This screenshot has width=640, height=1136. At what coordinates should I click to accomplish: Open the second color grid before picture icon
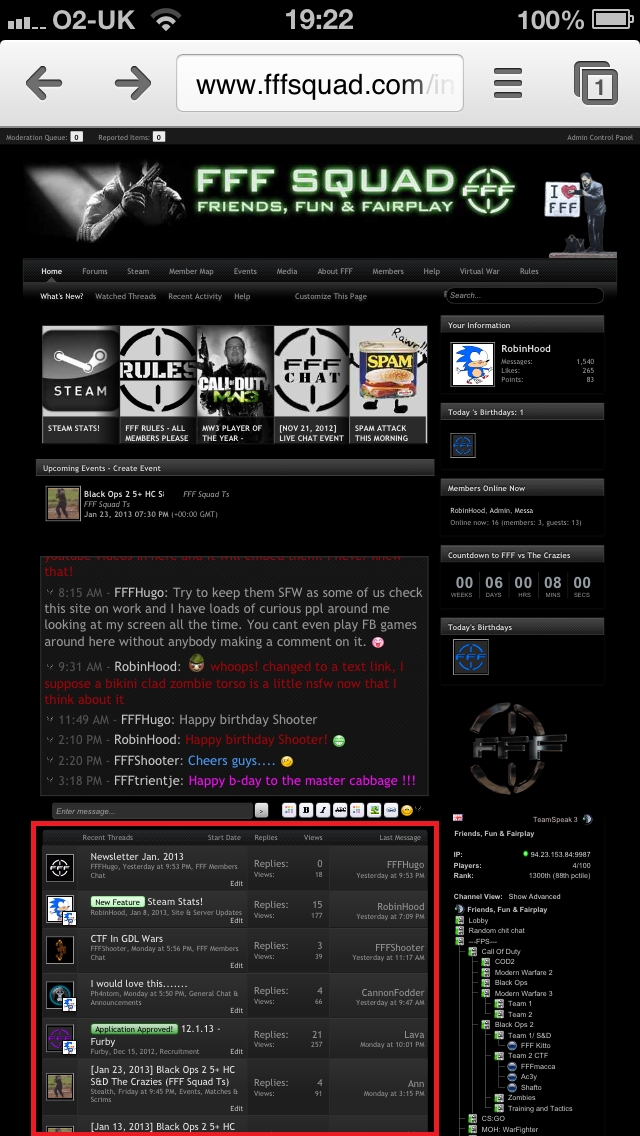pos(357,810)
